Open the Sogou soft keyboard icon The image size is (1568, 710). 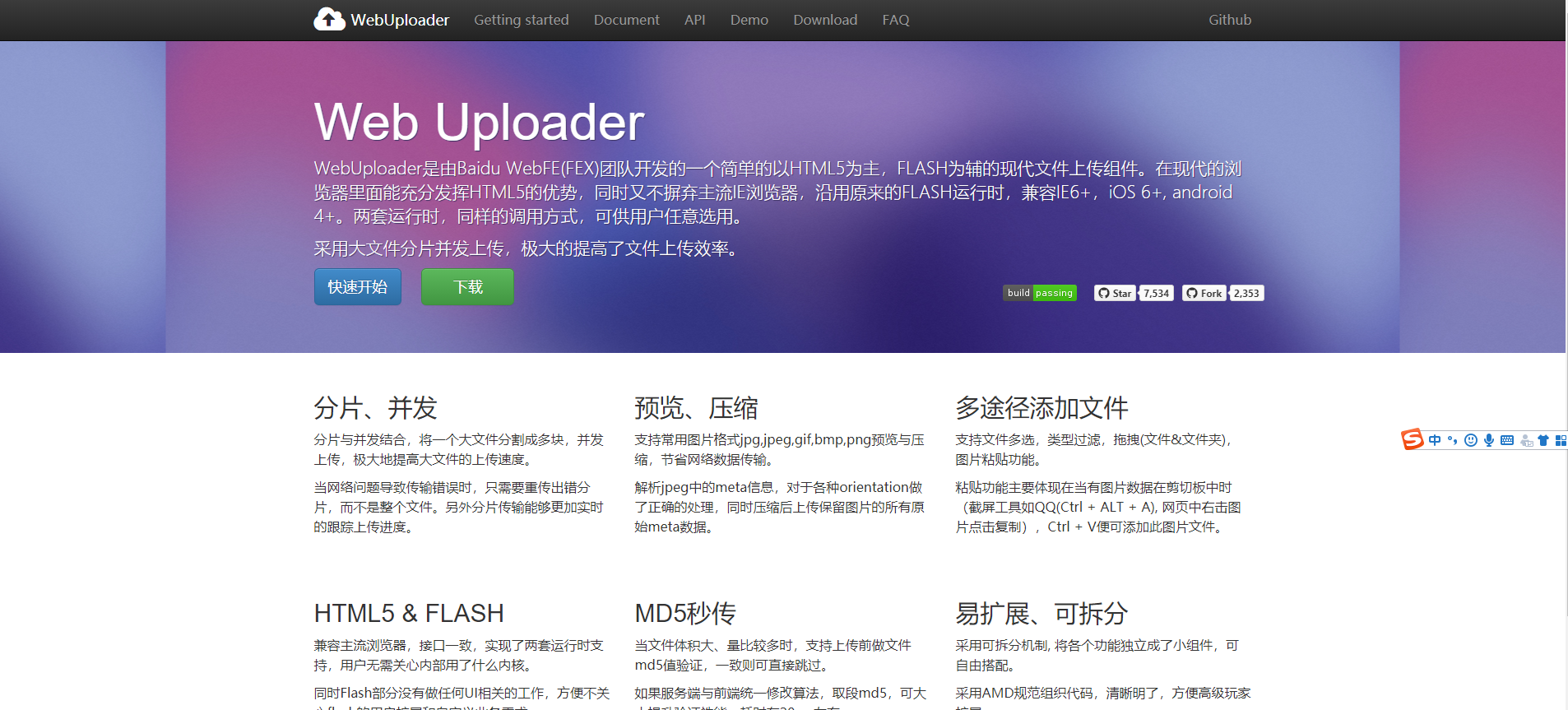tap(1507, 440)
